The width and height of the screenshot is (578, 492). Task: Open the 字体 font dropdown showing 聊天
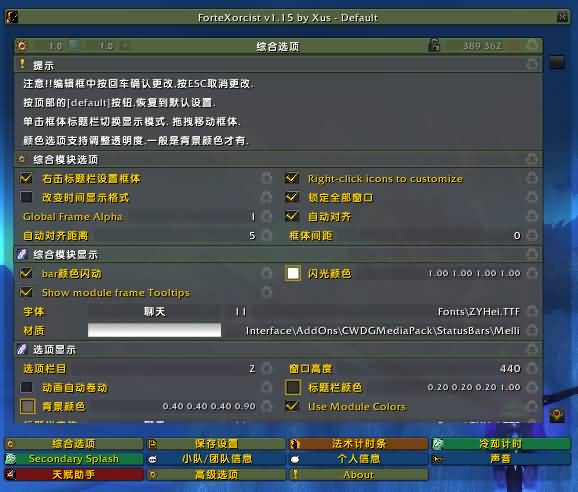(x=154, y=312)
